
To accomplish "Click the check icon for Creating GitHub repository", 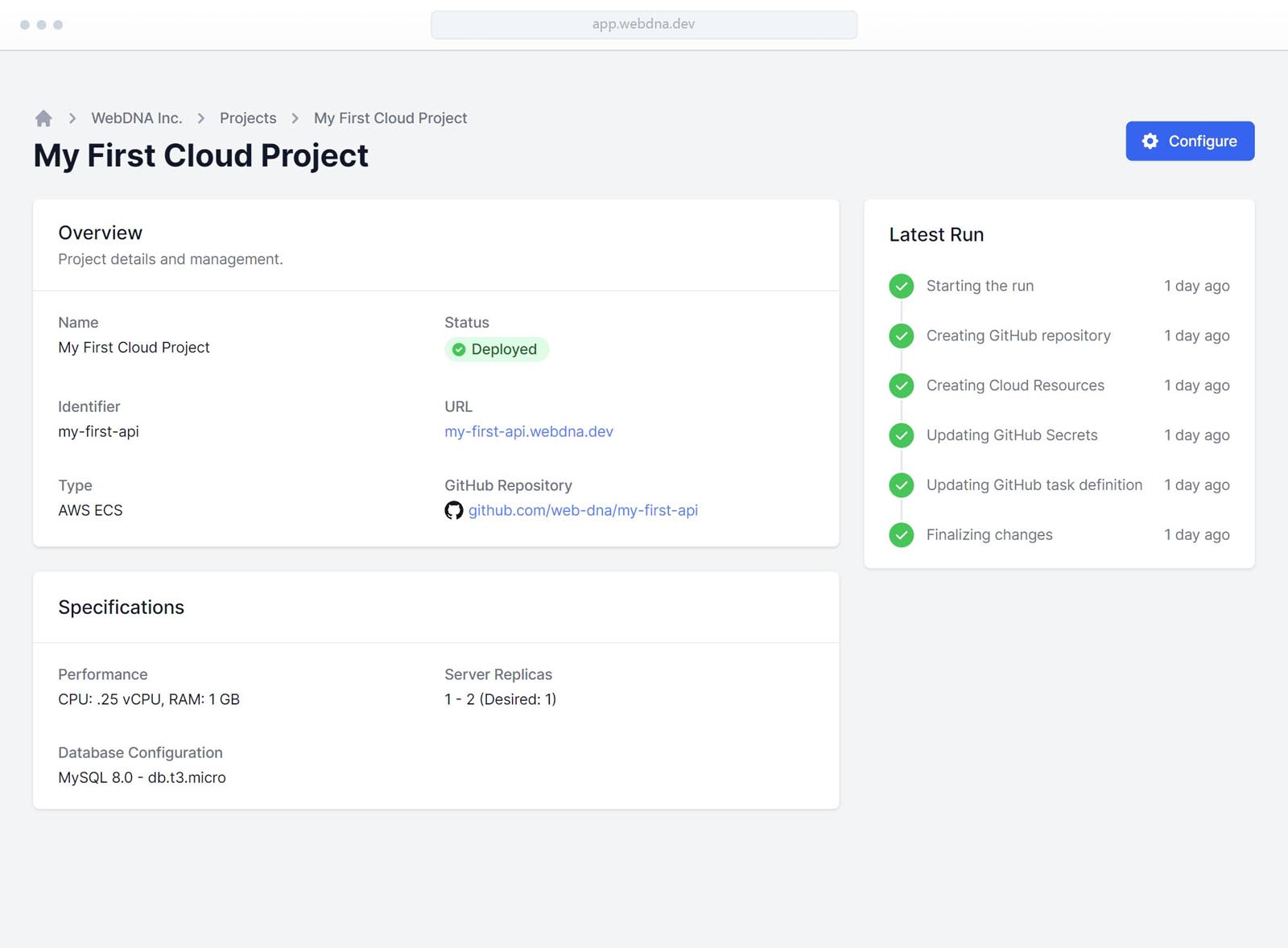I will (901, 336).
